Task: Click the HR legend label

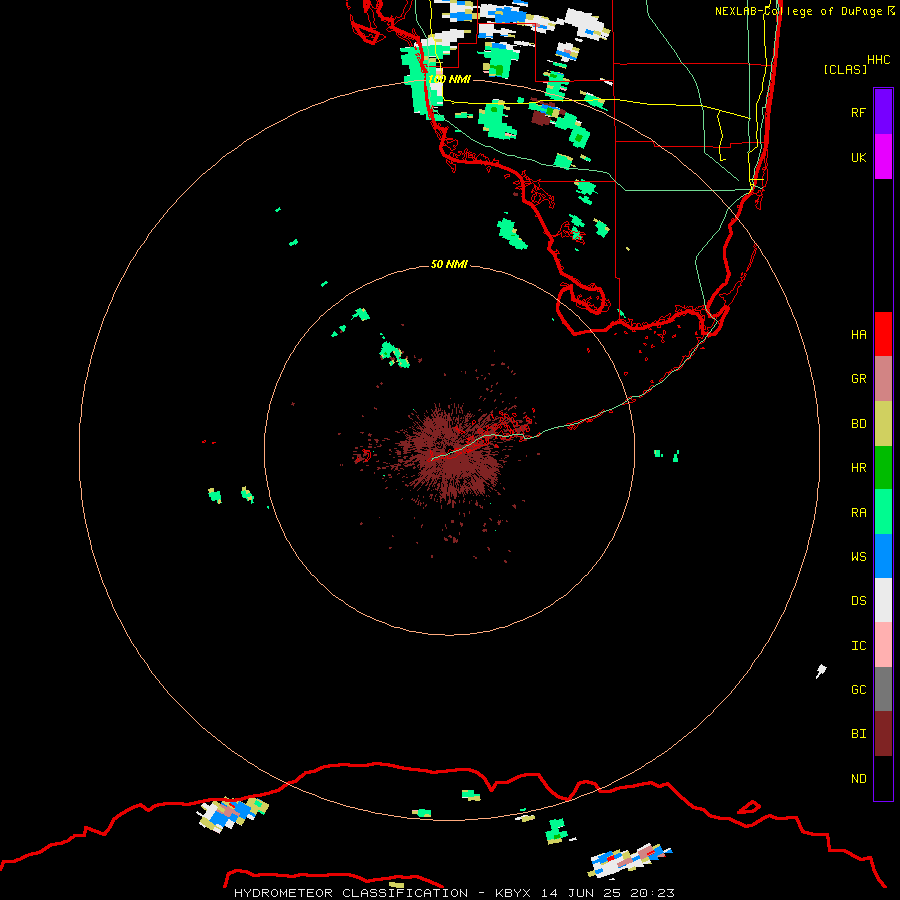Action: coord(859,468)
